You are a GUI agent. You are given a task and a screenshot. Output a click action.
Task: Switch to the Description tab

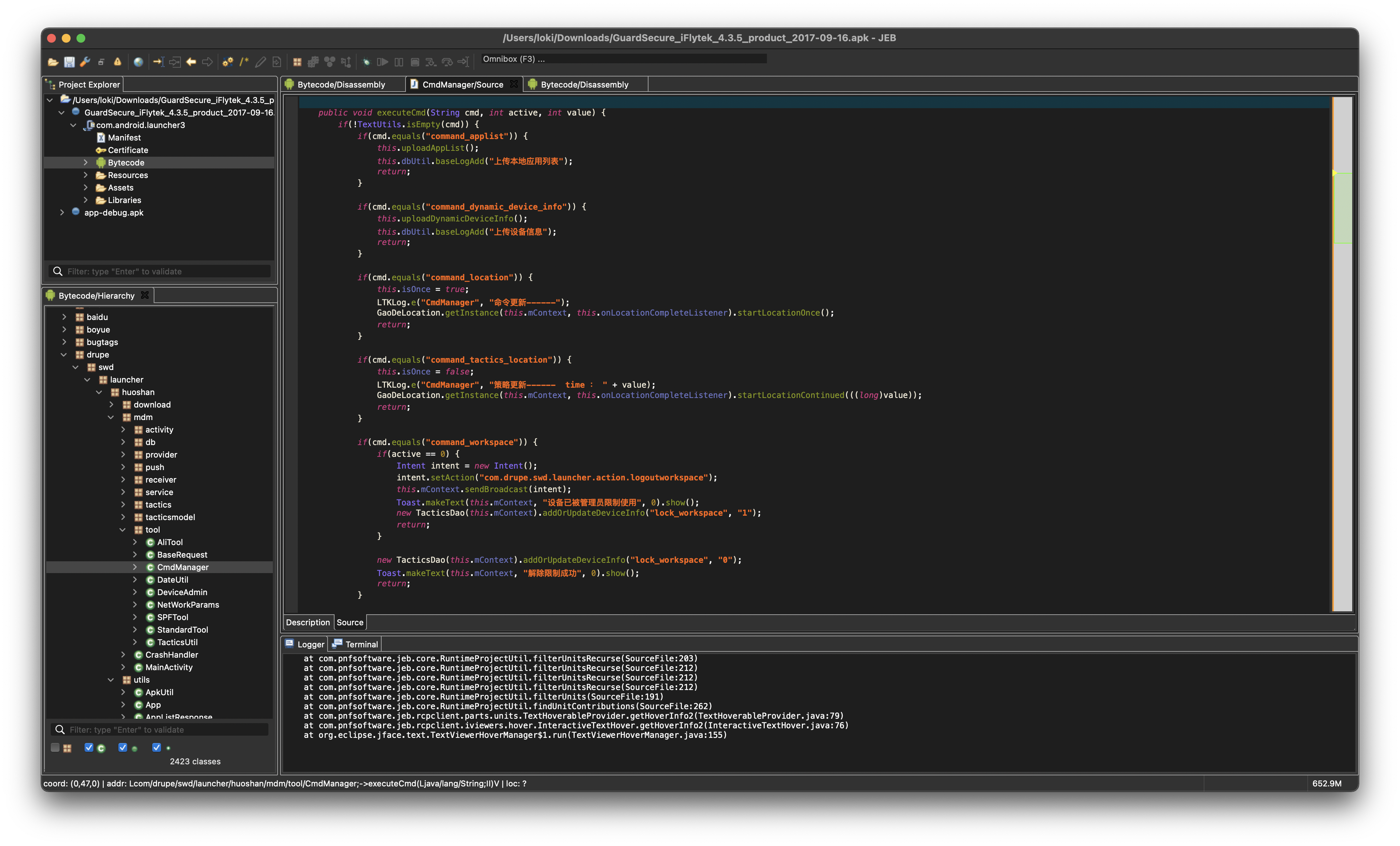click(x=308, y=623)
